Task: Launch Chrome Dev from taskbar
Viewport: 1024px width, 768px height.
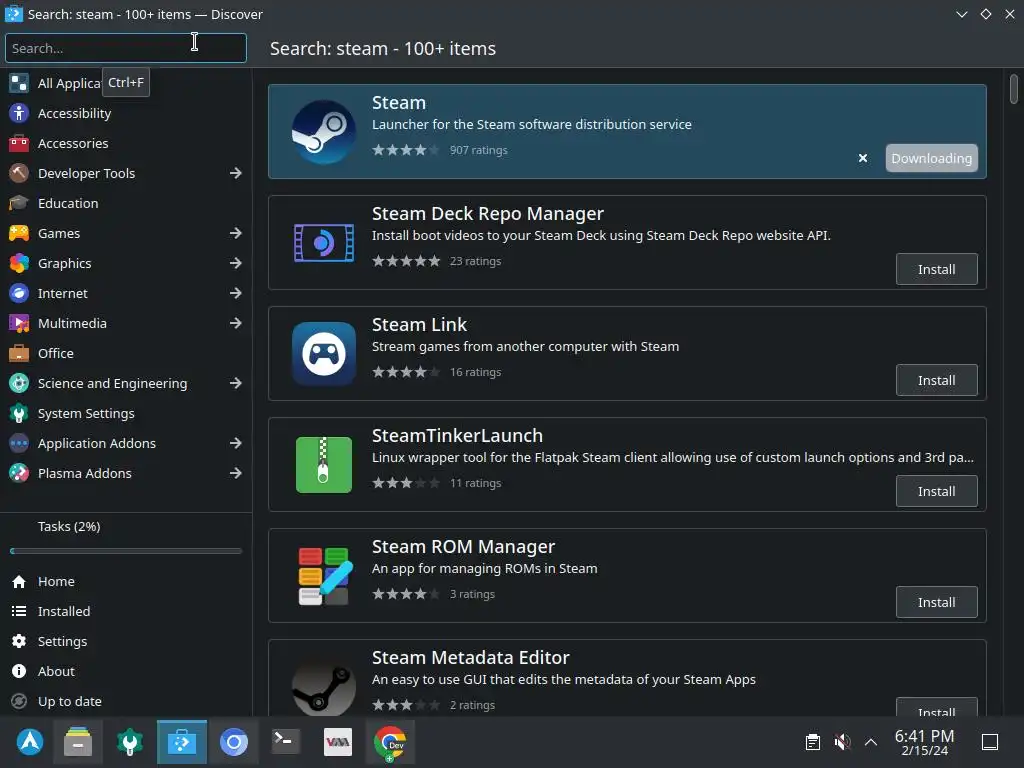Action: tap(390, 743)
